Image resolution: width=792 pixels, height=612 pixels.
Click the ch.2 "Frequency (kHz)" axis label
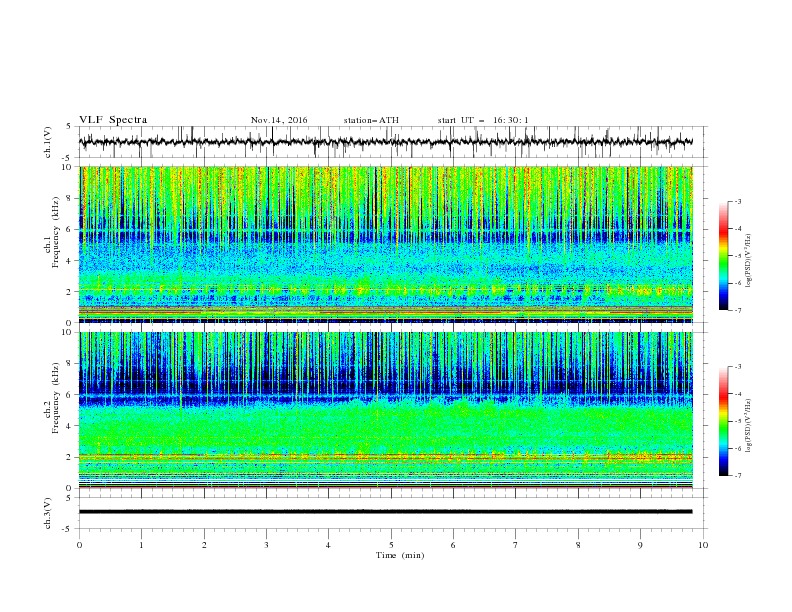point(56,398)
